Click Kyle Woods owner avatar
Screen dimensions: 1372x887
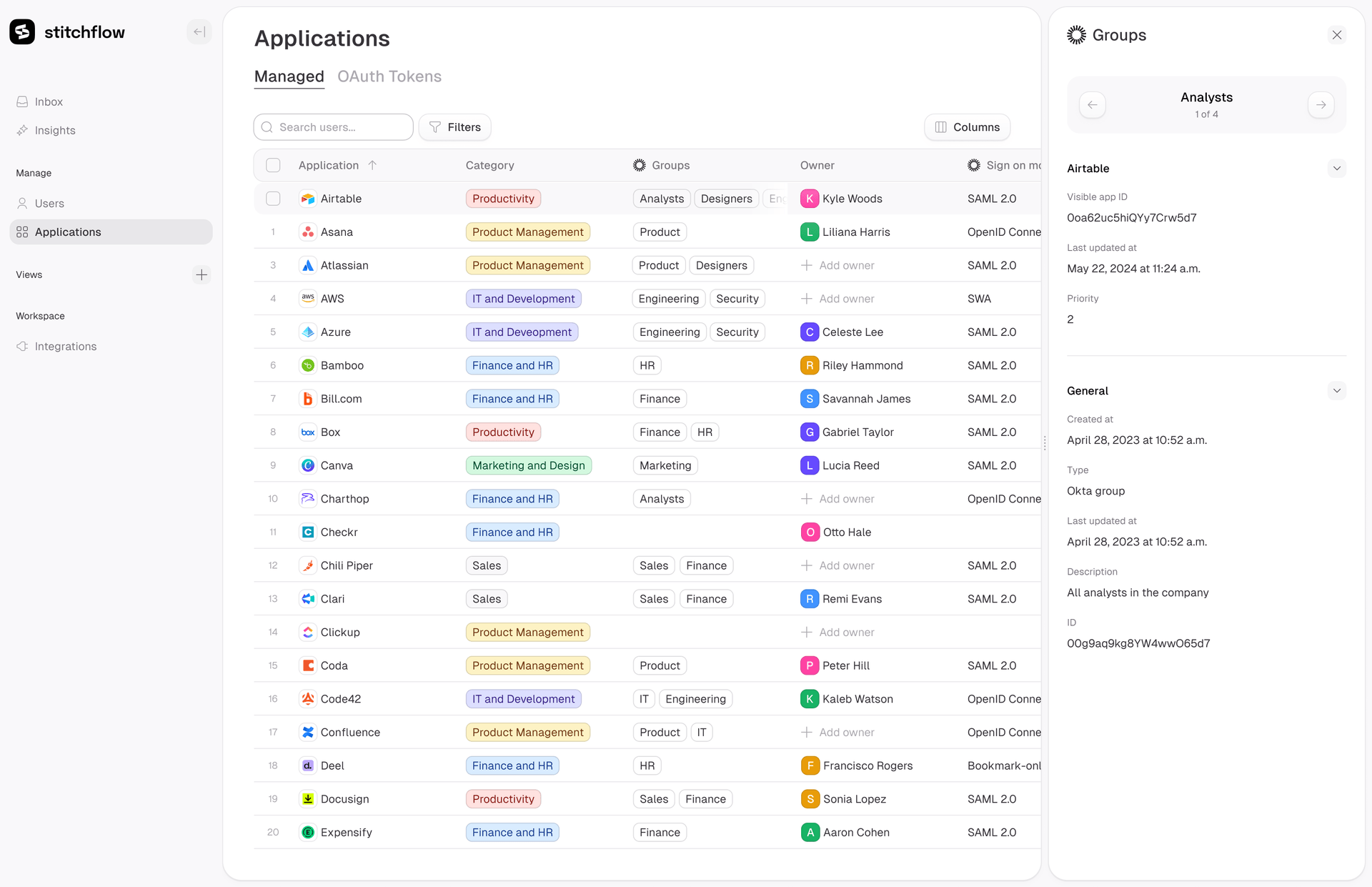(x=809, y=199)
